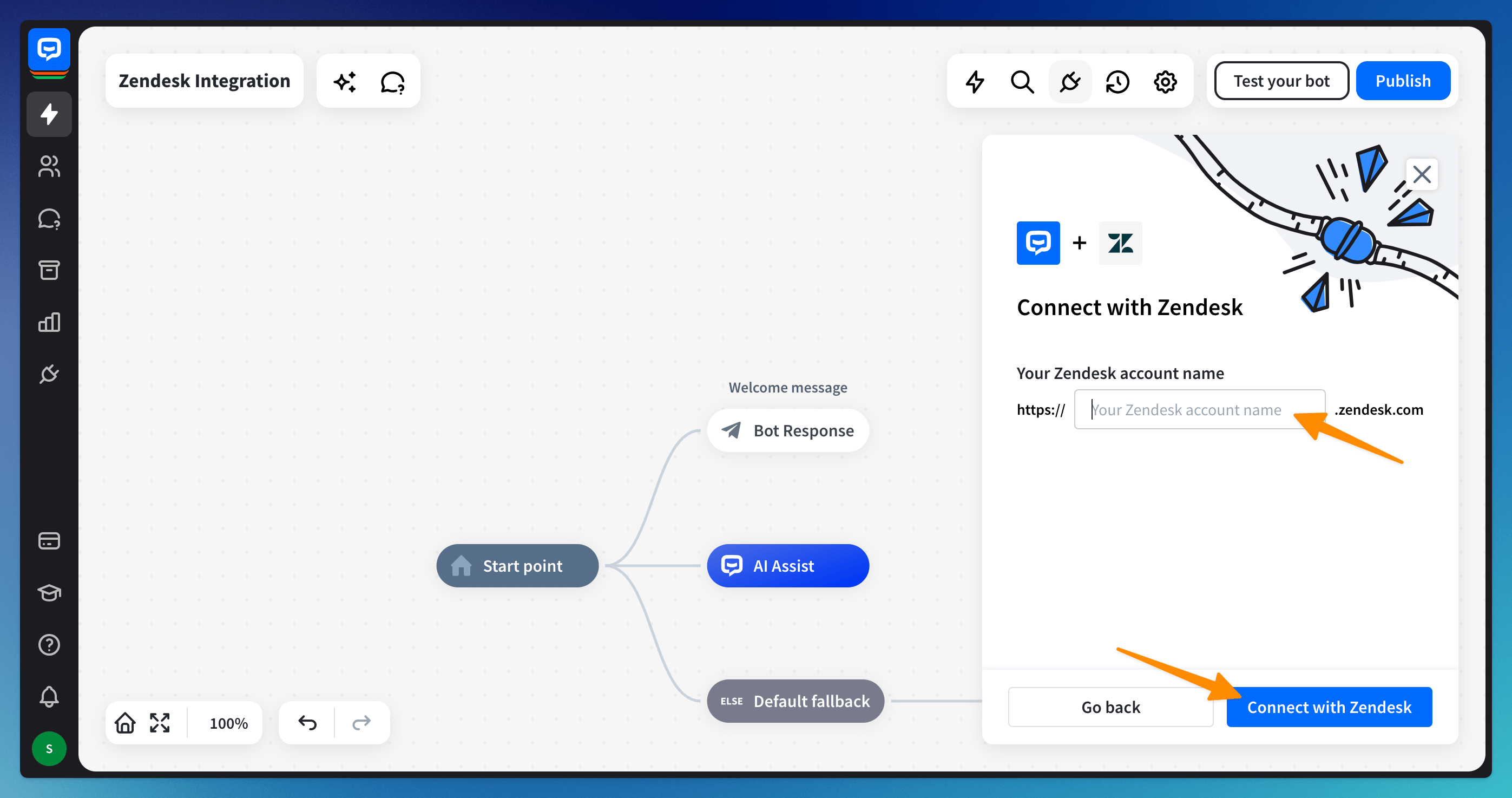This screenshot has width=1512, height=798.
Task: Open version history clock icon
Action: [1117, 81]
